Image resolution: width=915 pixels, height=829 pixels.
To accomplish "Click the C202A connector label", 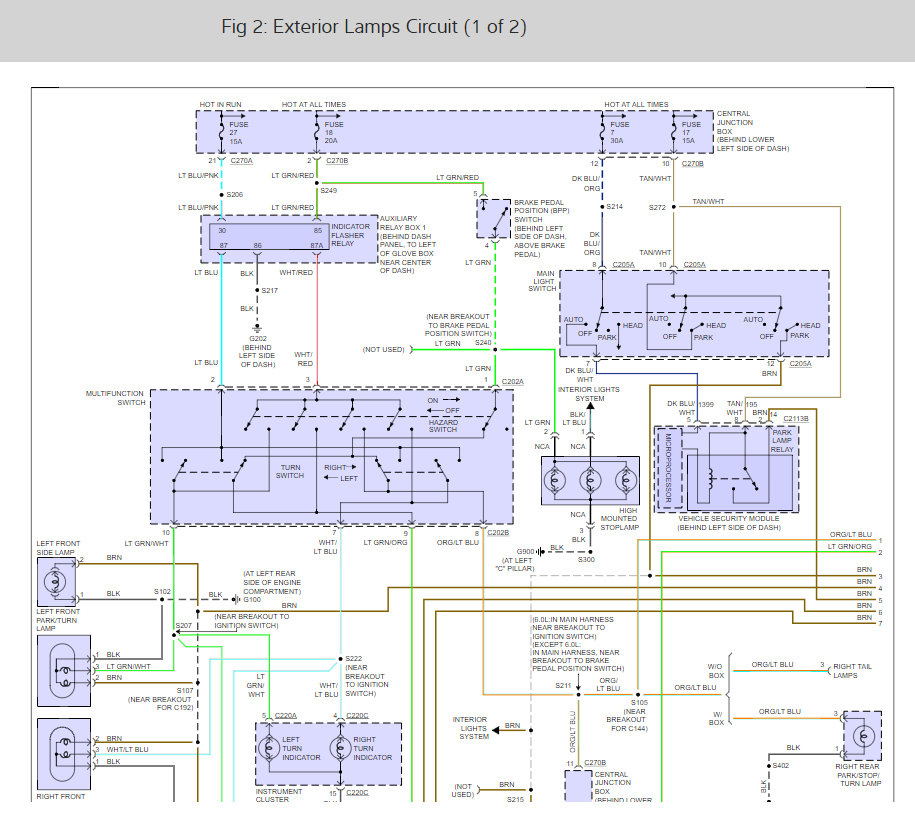I will pos(513,382).
